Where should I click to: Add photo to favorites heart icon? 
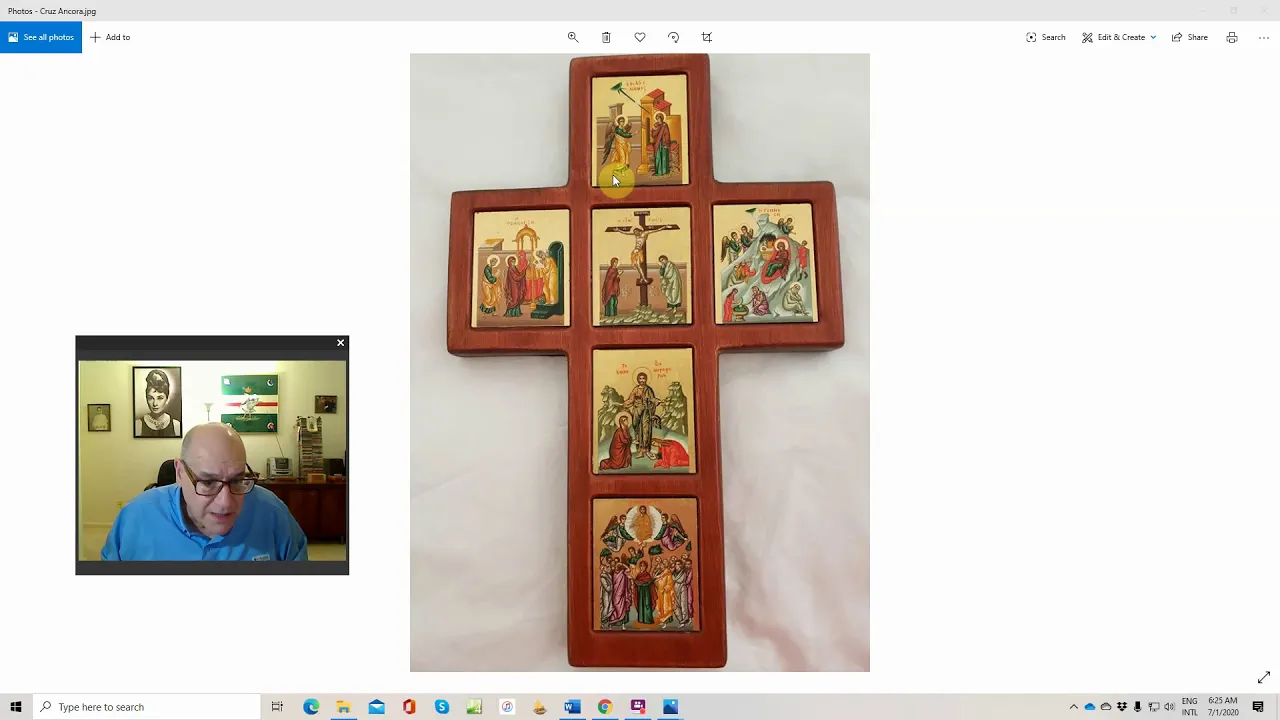[640, 37]
